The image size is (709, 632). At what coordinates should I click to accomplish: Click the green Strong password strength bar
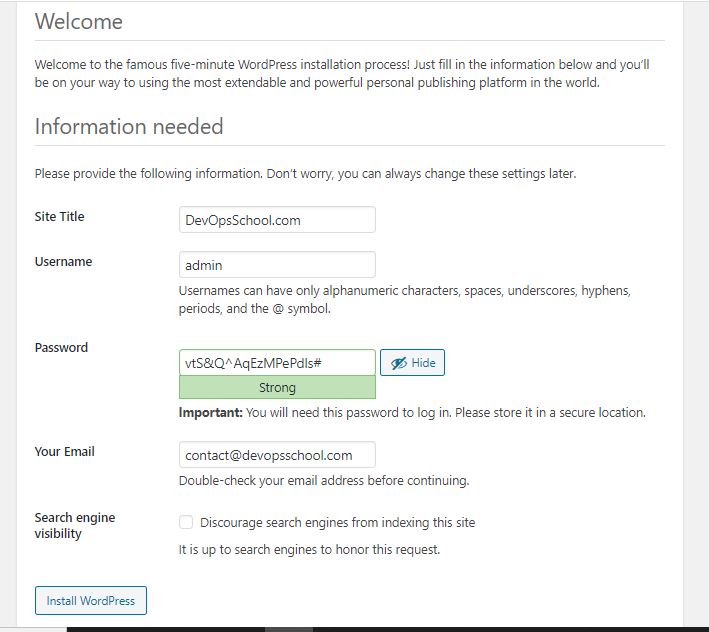(x=277, y=388)
